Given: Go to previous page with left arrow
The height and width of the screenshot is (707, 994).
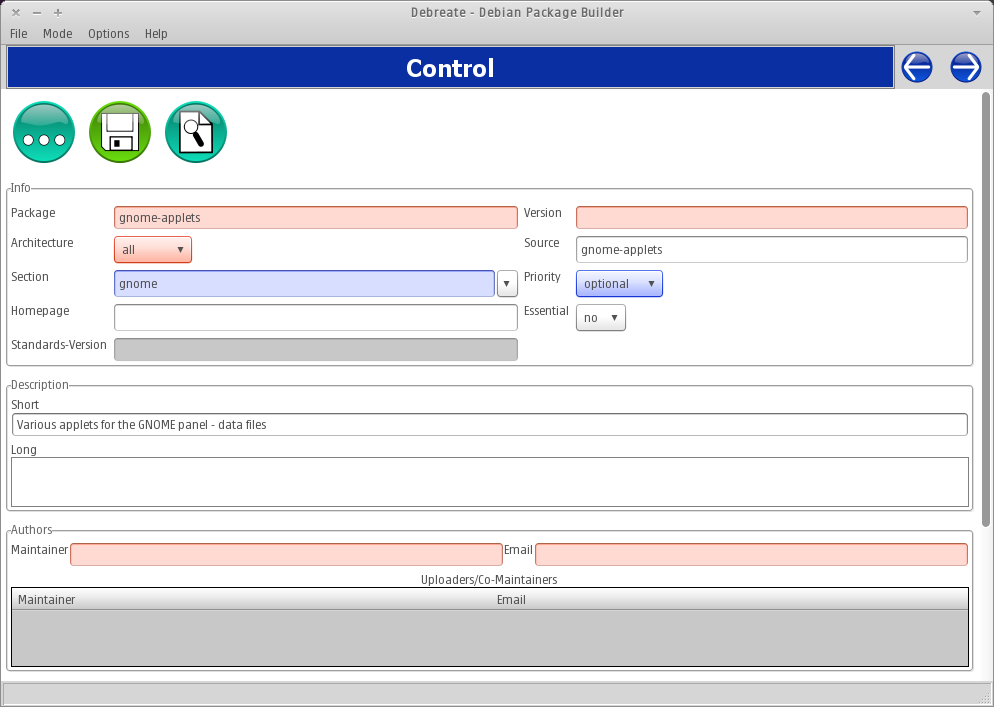Looking at the screenshot, I should pos(917,67).
